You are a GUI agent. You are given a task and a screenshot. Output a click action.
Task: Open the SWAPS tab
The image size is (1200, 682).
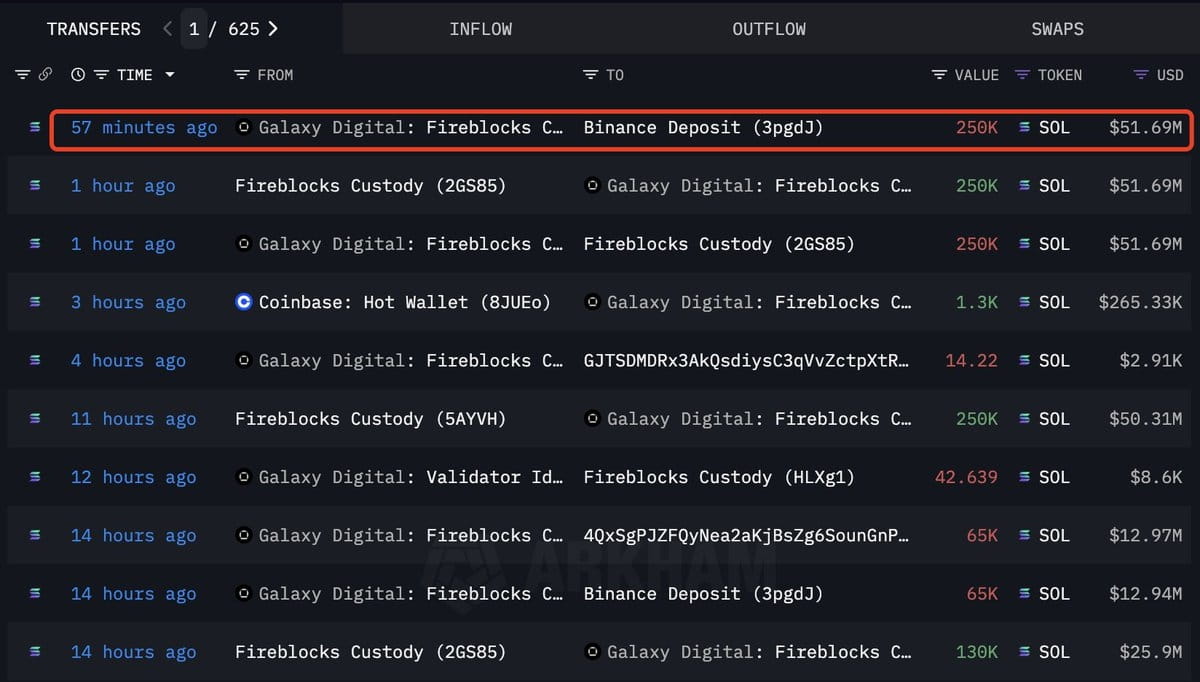1057,29
